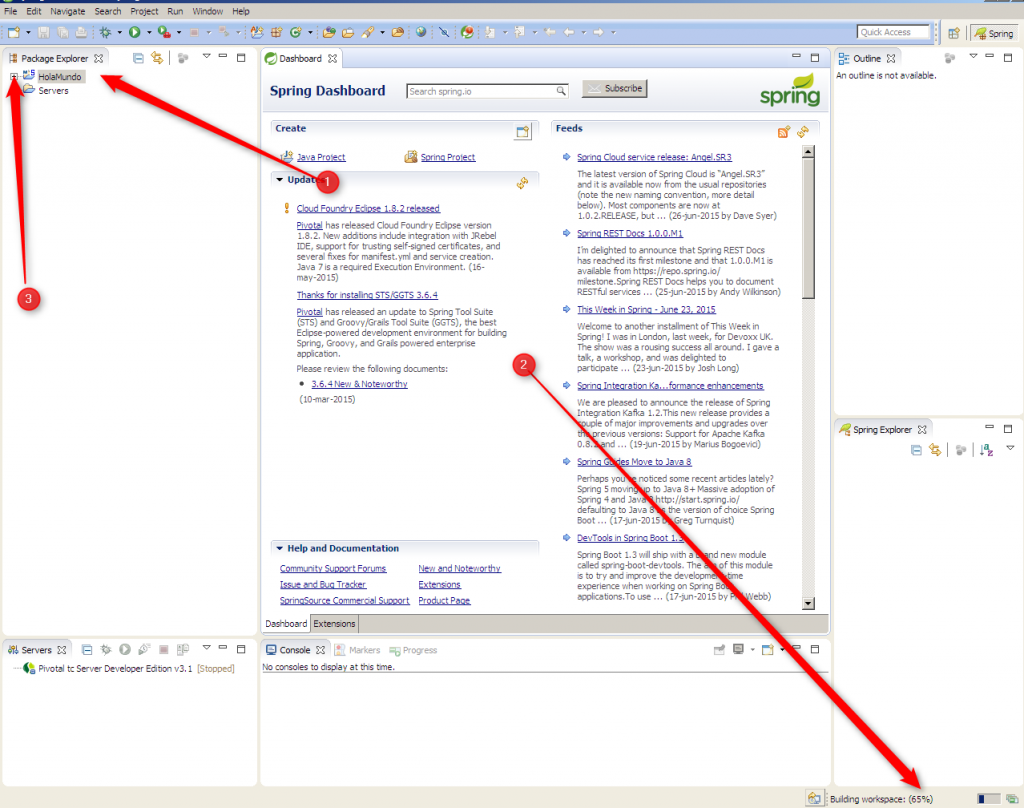The height and width of the screenshot is (808, 1024).
Task: Click the Print icon on the main toolbar
Action: point(80,31)
